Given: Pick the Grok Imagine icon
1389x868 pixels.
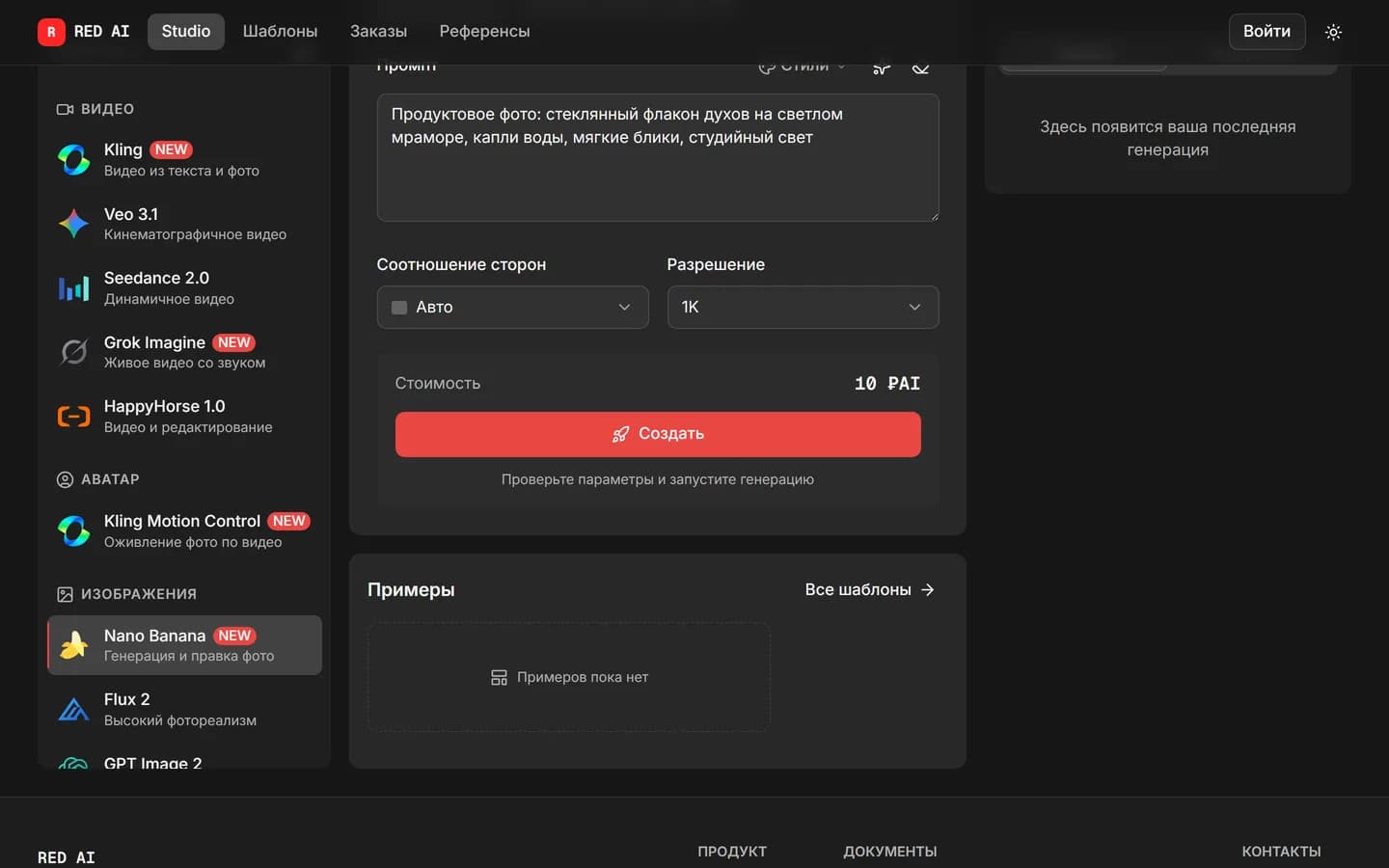Looking at the screenshot, I should 73,352.
